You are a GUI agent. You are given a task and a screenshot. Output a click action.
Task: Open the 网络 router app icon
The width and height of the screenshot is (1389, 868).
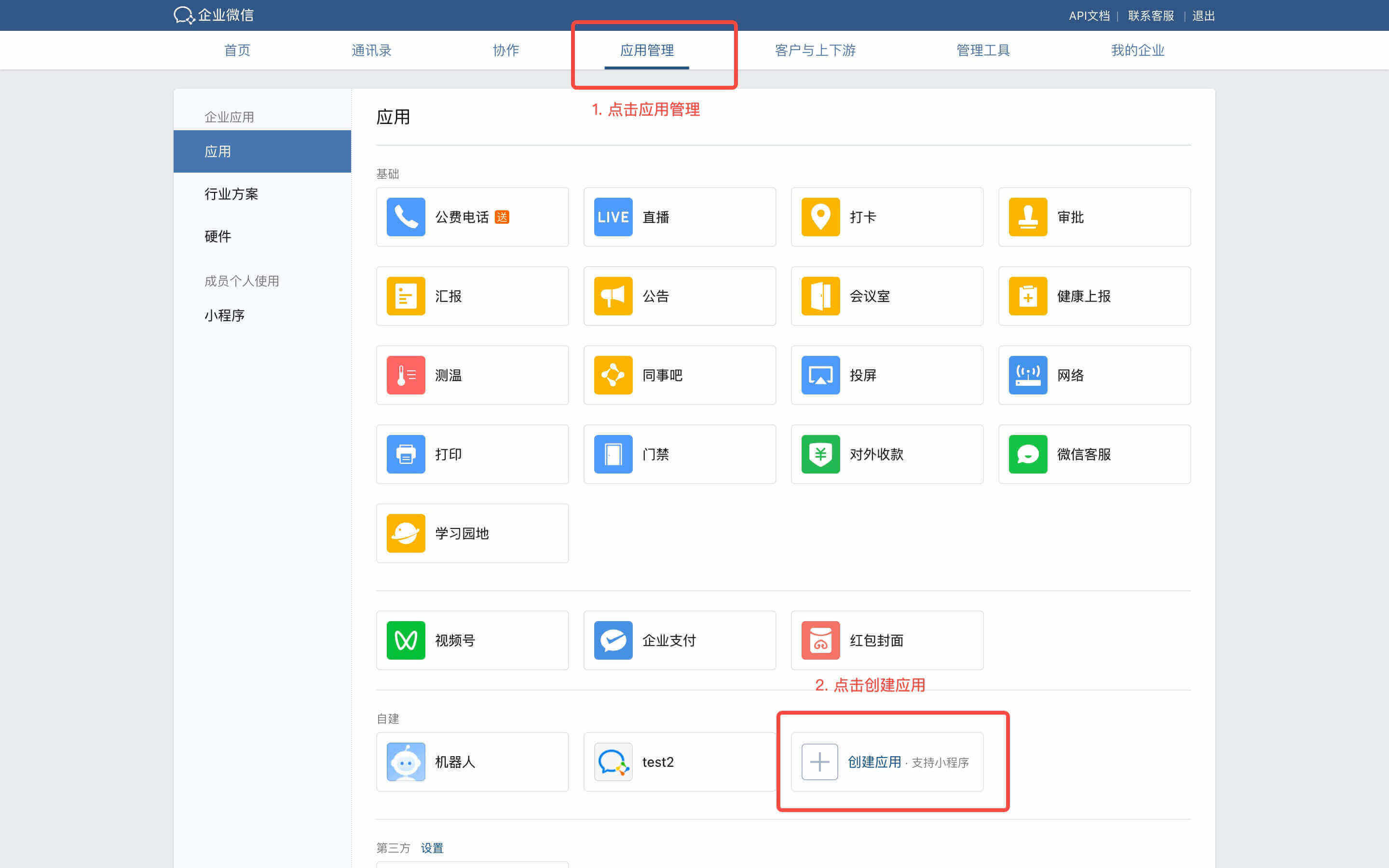pos(1027,375)
